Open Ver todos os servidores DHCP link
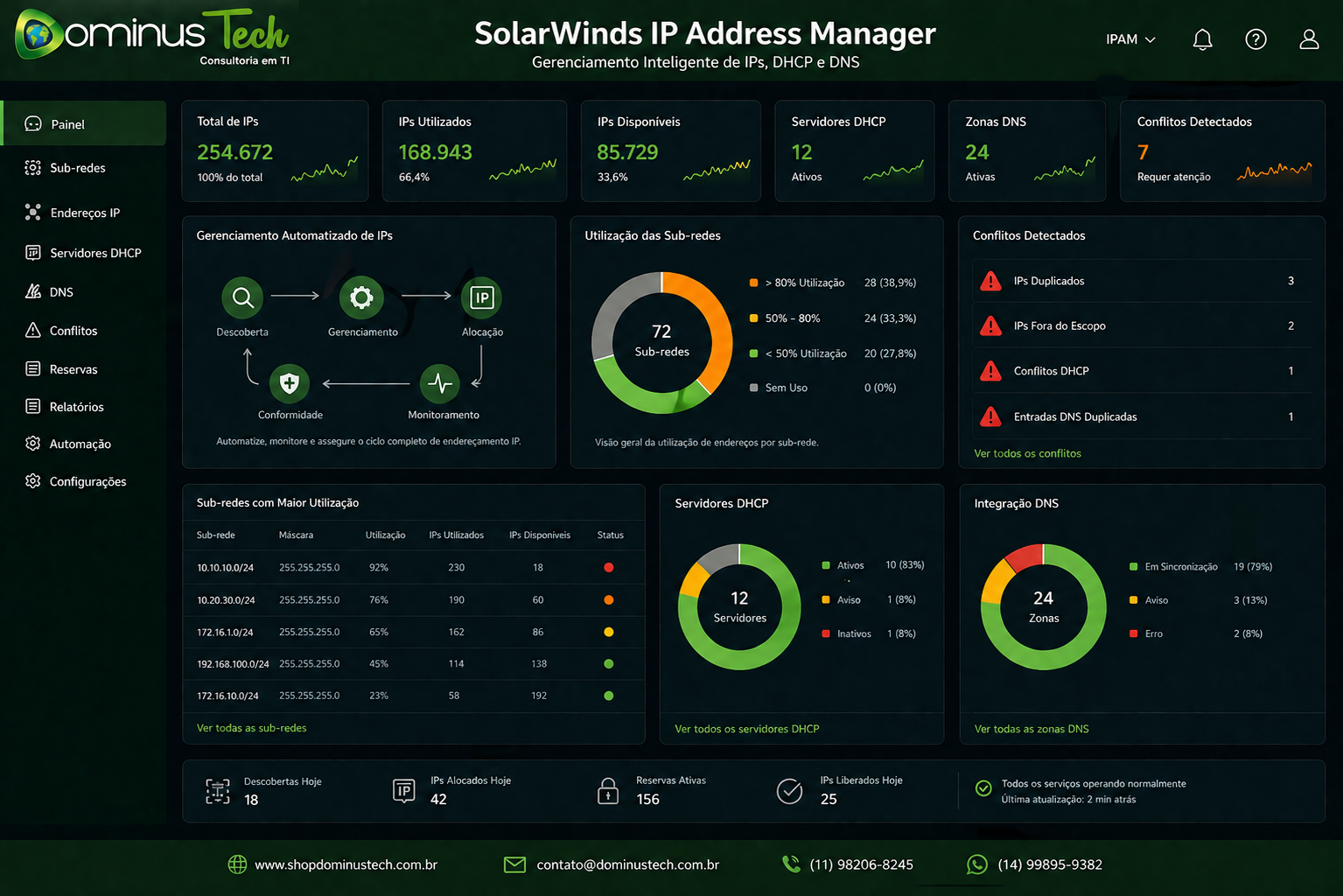 [x=746, y=729]
